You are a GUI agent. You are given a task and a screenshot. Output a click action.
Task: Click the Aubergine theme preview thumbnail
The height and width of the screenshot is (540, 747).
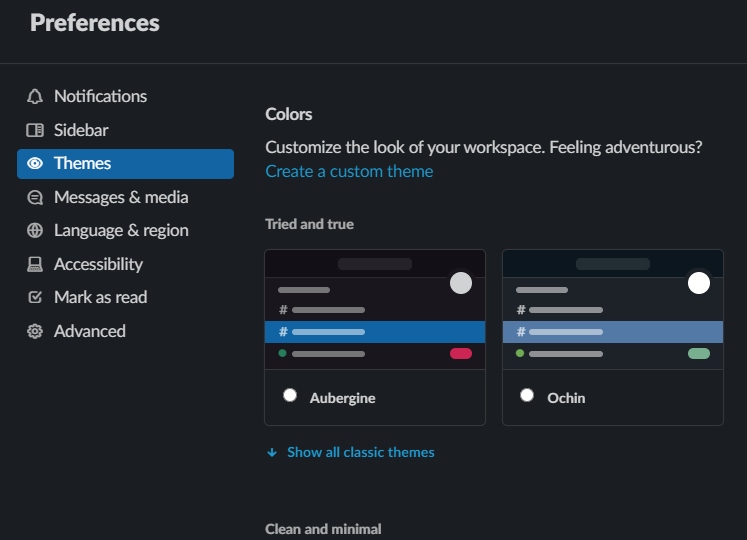tap(375, 310)
